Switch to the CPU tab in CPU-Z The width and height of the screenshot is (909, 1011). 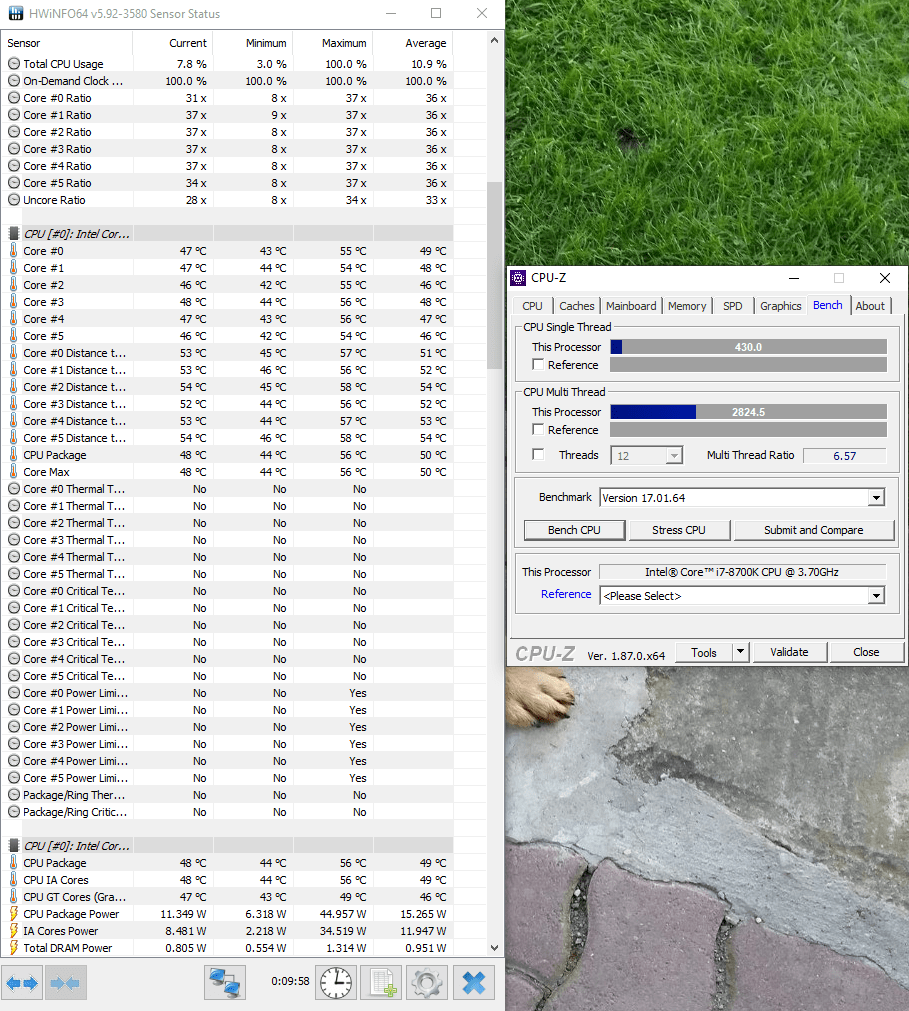tap(533, 306)
